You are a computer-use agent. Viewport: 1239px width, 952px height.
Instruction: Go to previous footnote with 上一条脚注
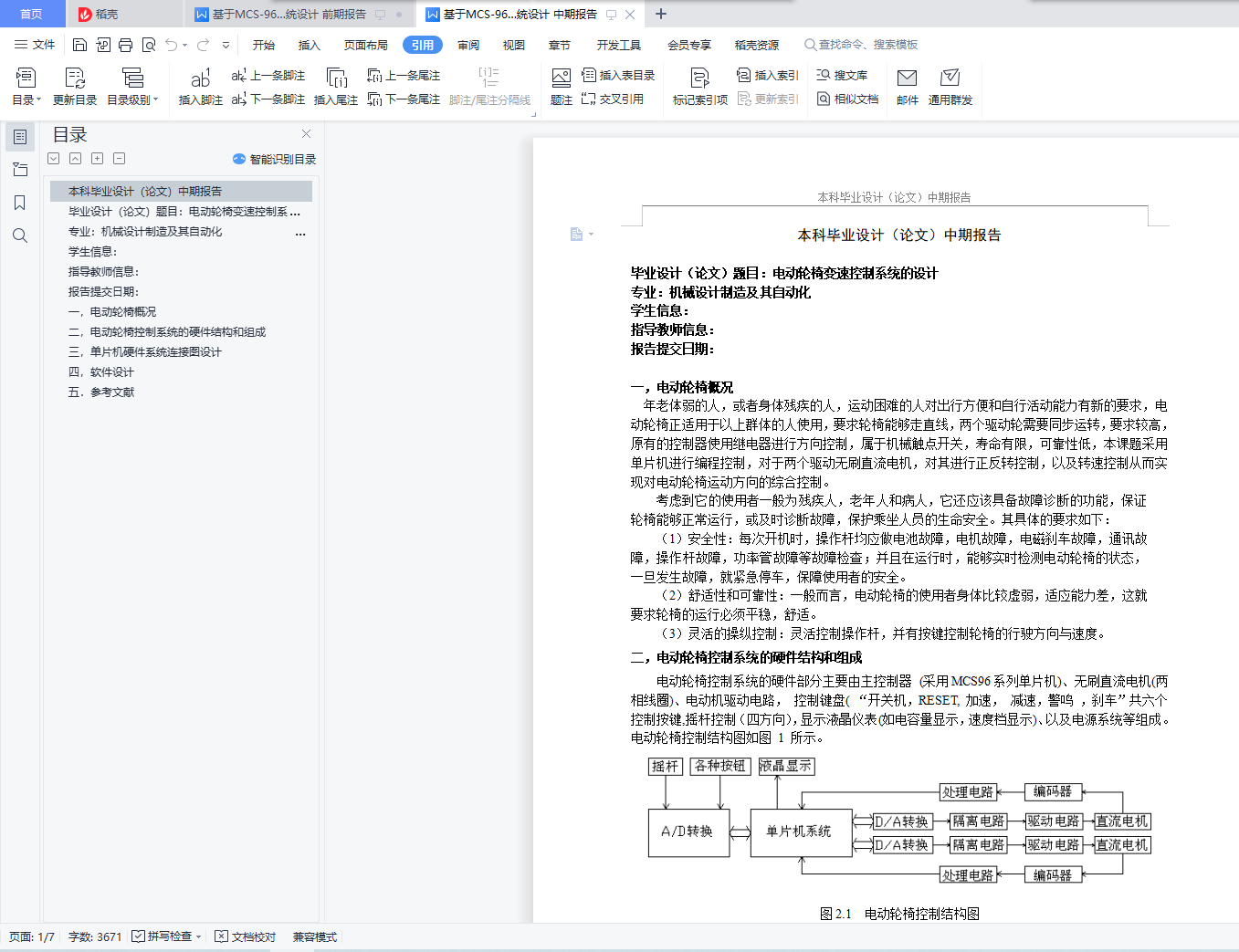pos(268,75)
